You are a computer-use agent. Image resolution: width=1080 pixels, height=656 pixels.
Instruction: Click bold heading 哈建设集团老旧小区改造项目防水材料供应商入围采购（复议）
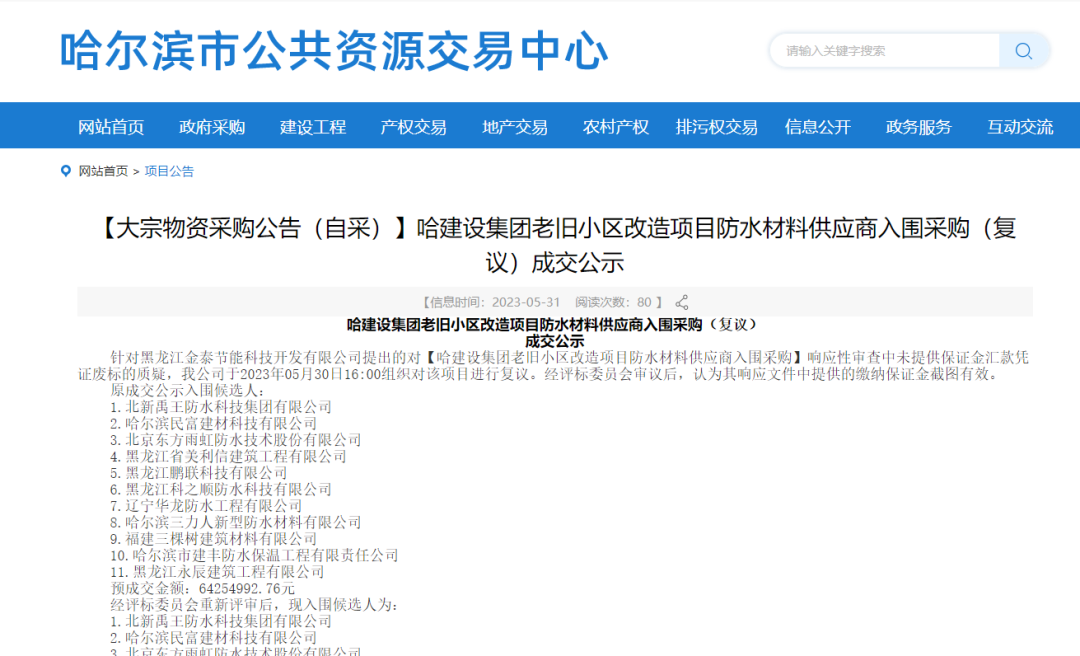click(554, 325)
